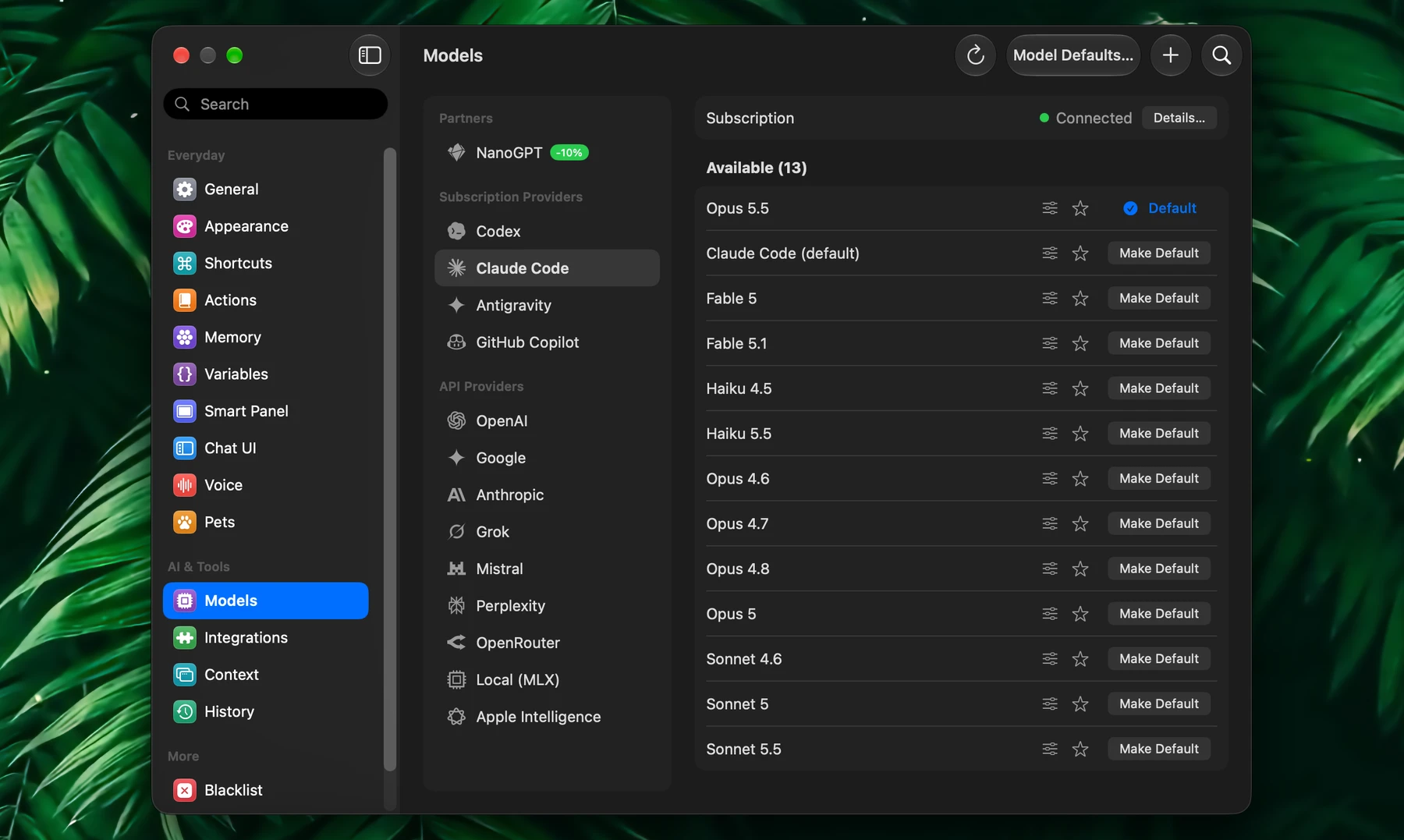Click subscription Details button
1404x840 pixels.
tap(1179, 118)
